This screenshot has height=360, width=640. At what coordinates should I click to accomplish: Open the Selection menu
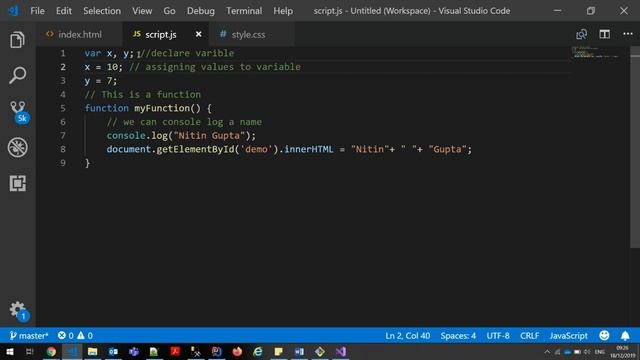pos(102,11)
